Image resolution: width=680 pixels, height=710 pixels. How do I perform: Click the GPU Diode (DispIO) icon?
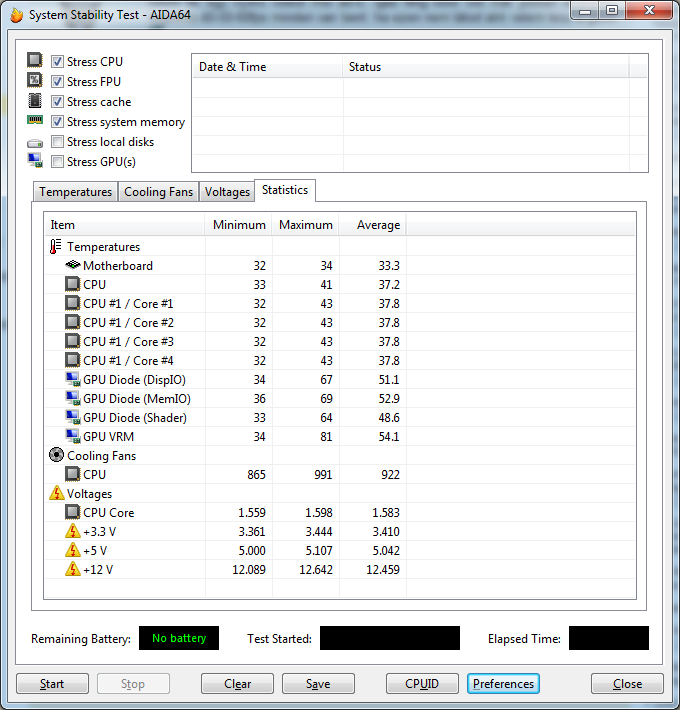72,379
